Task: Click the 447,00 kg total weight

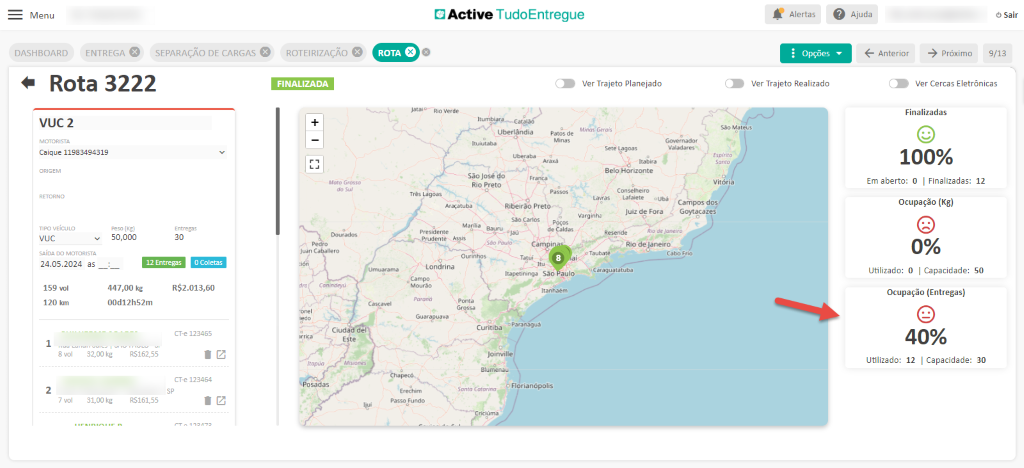Action: point(125,287)
